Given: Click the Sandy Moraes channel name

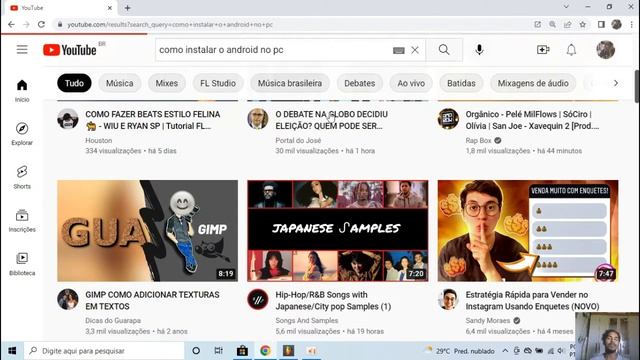Looking at the screenshot, I should pos(488,321).
